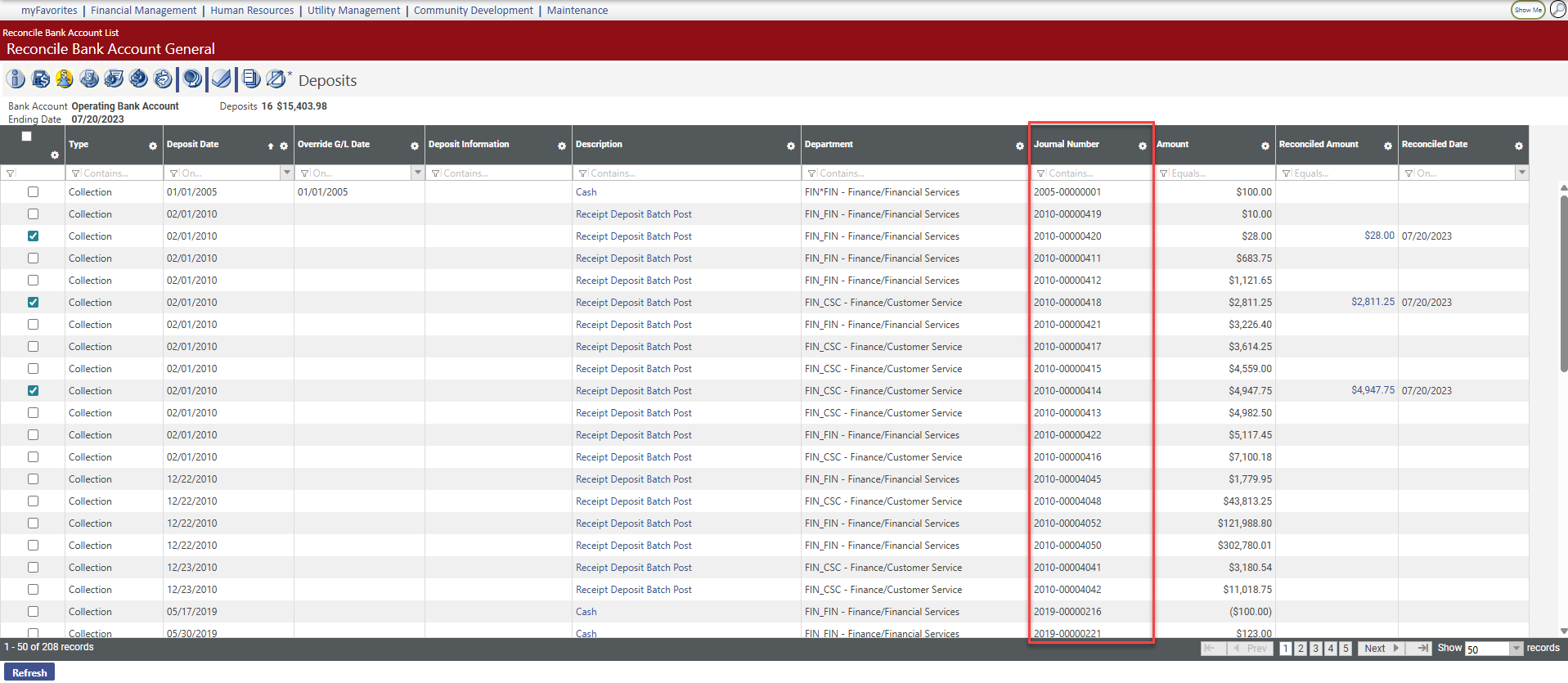
Task: Click the copy documents toolbar icon
Action: (251, 79)
